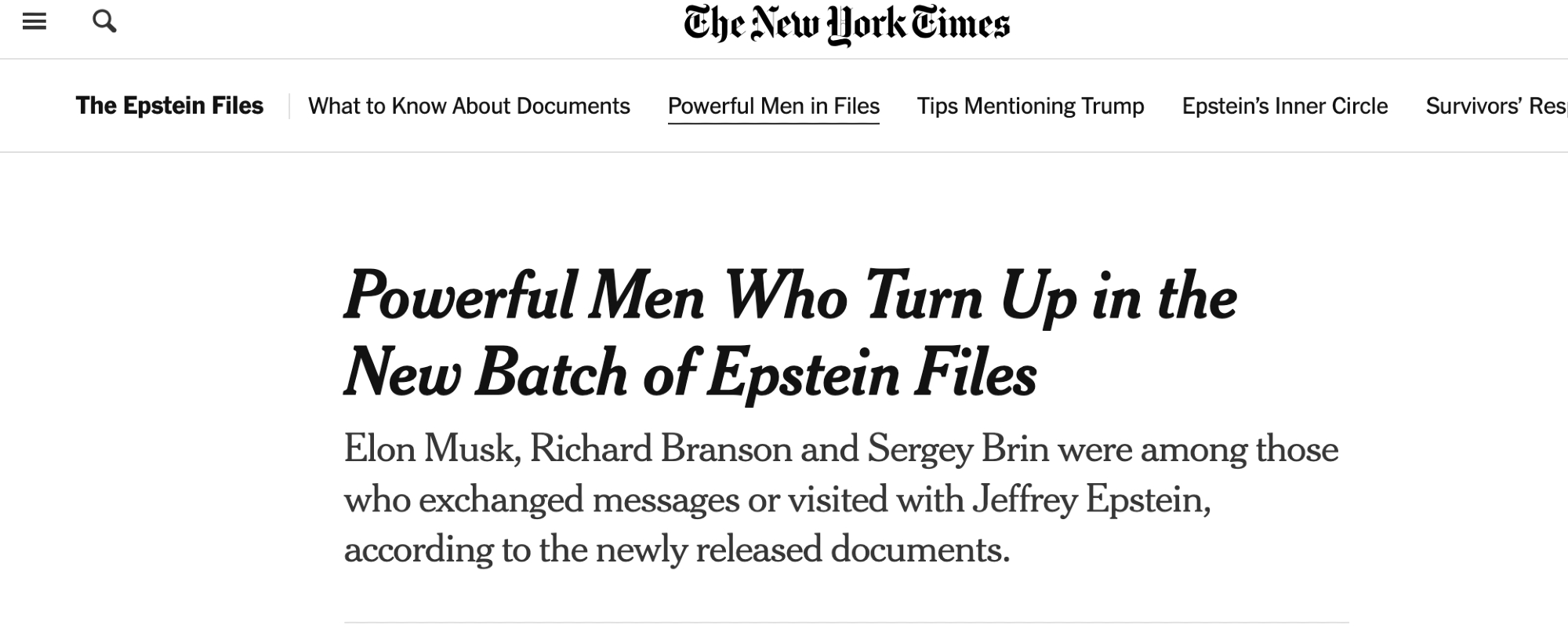1568x636 pixels.
Task: Switch to Epstein's Inner Circle tab
Action: click(x=1285, y=106)
